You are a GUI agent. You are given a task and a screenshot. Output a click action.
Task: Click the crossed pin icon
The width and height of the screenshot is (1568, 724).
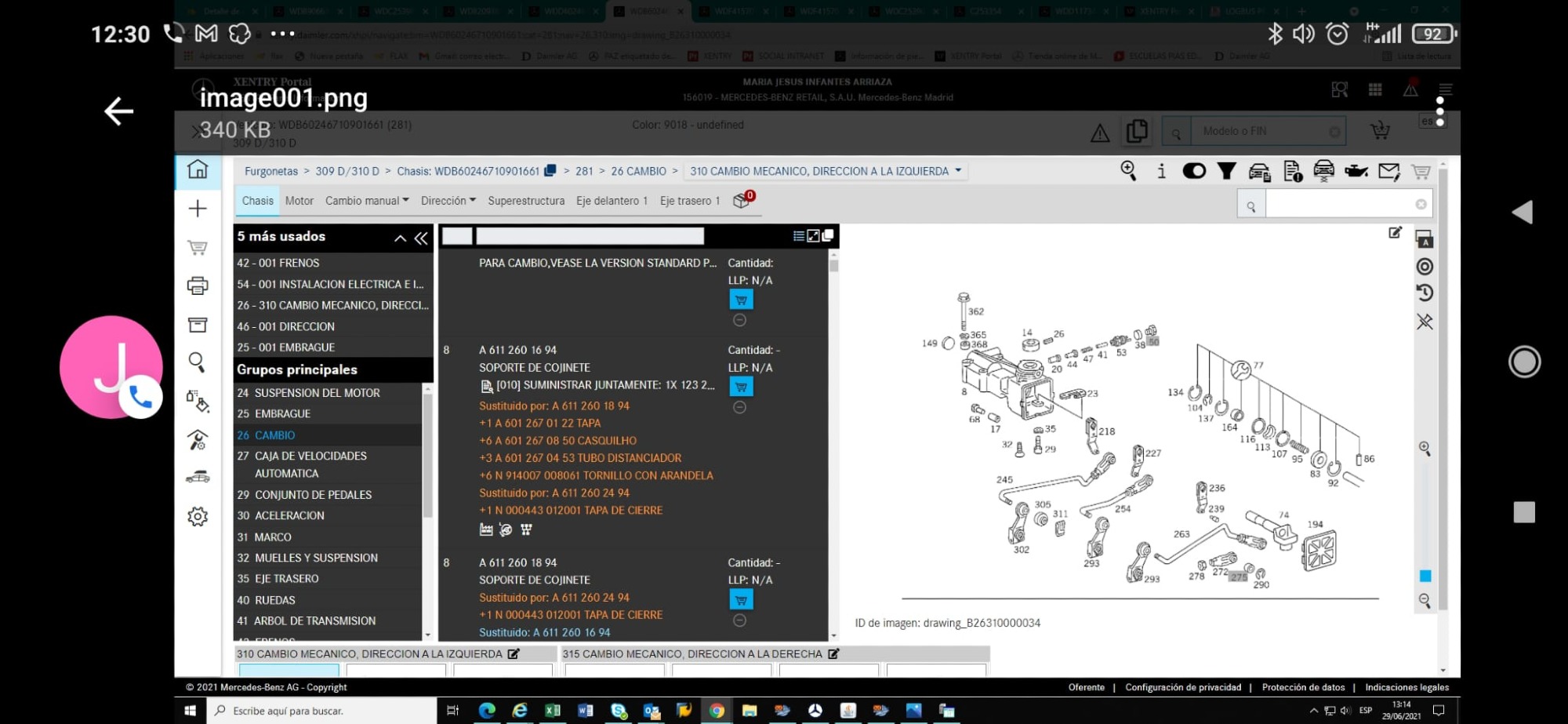point(1425,322)
